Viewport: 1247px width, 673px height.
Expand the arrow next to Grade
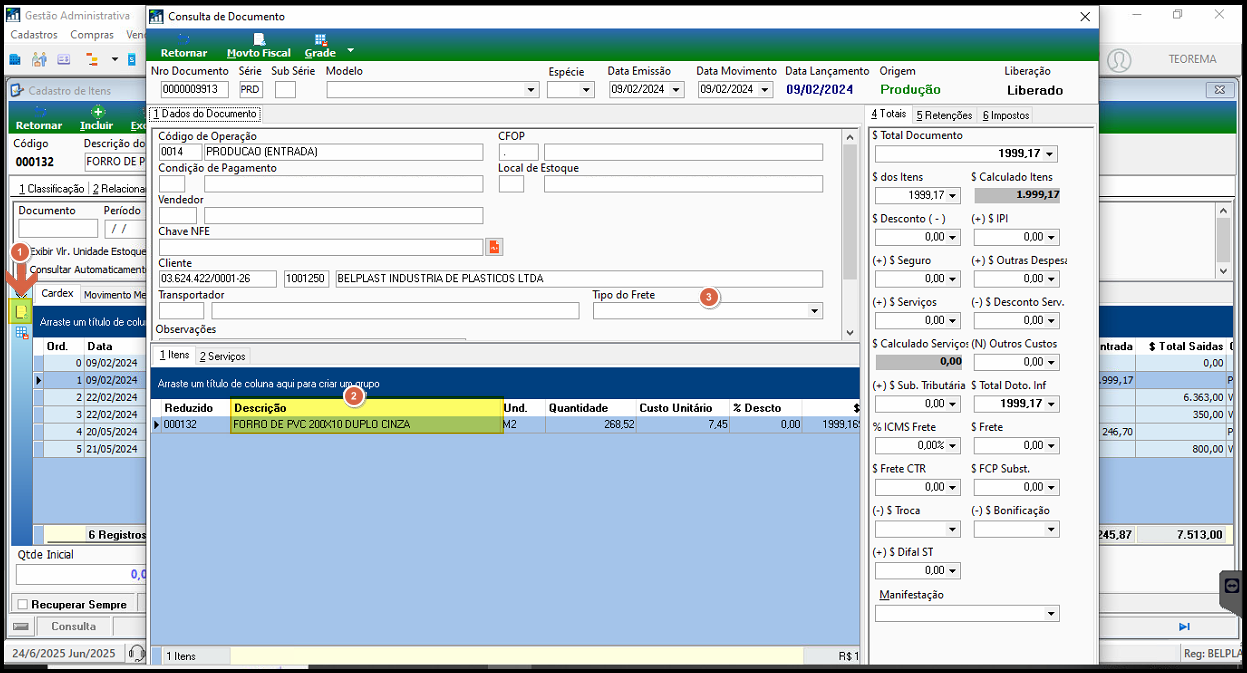[x=350, y=50]
